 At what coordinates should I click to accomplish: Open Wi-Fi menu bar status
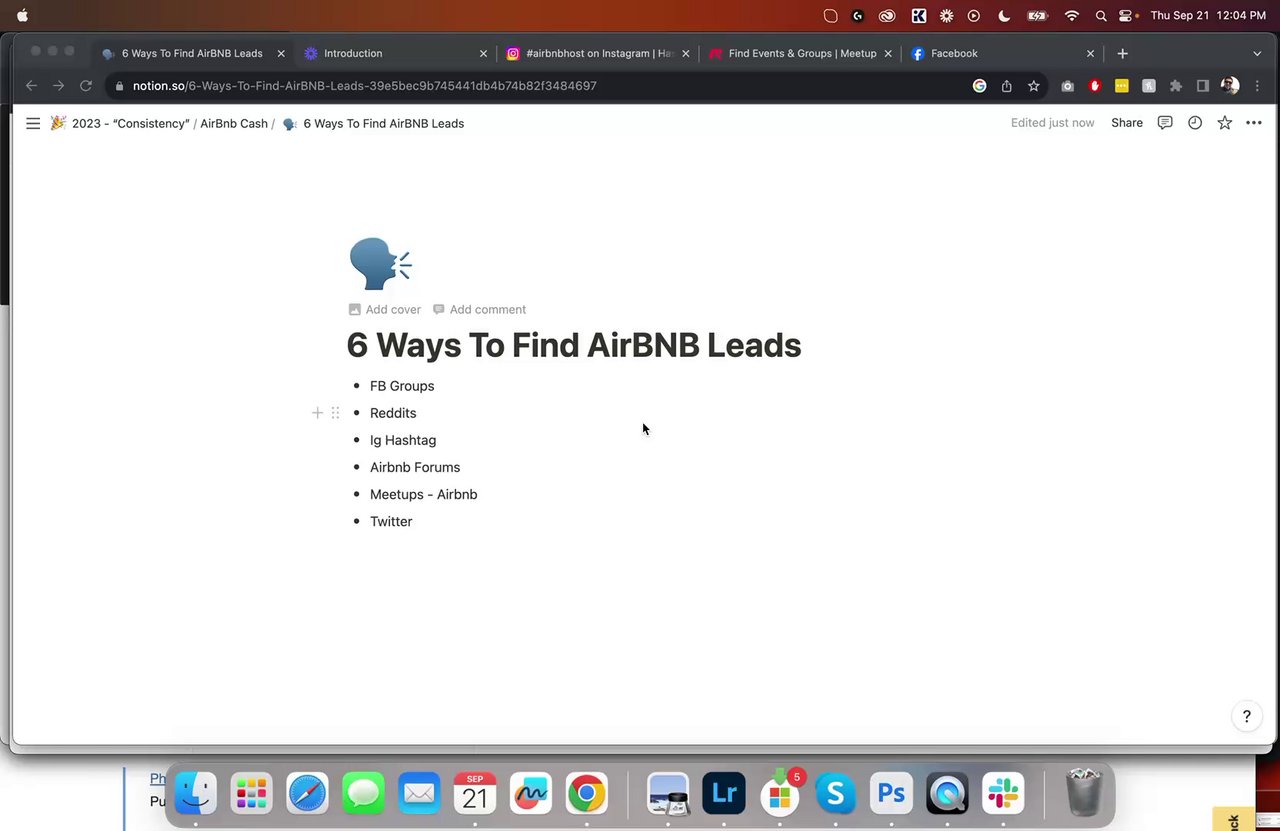pos(1072,16)
